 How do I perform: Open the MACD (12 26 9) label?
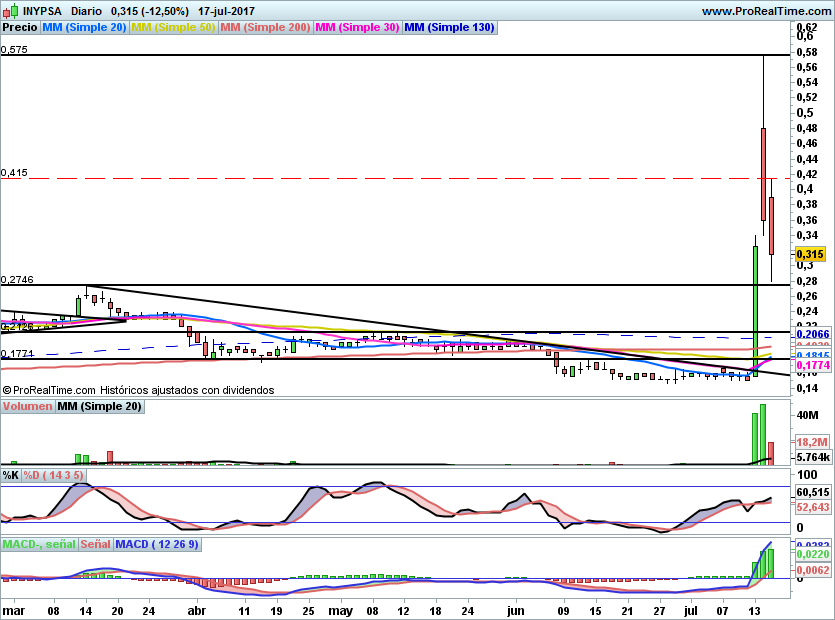158,544
